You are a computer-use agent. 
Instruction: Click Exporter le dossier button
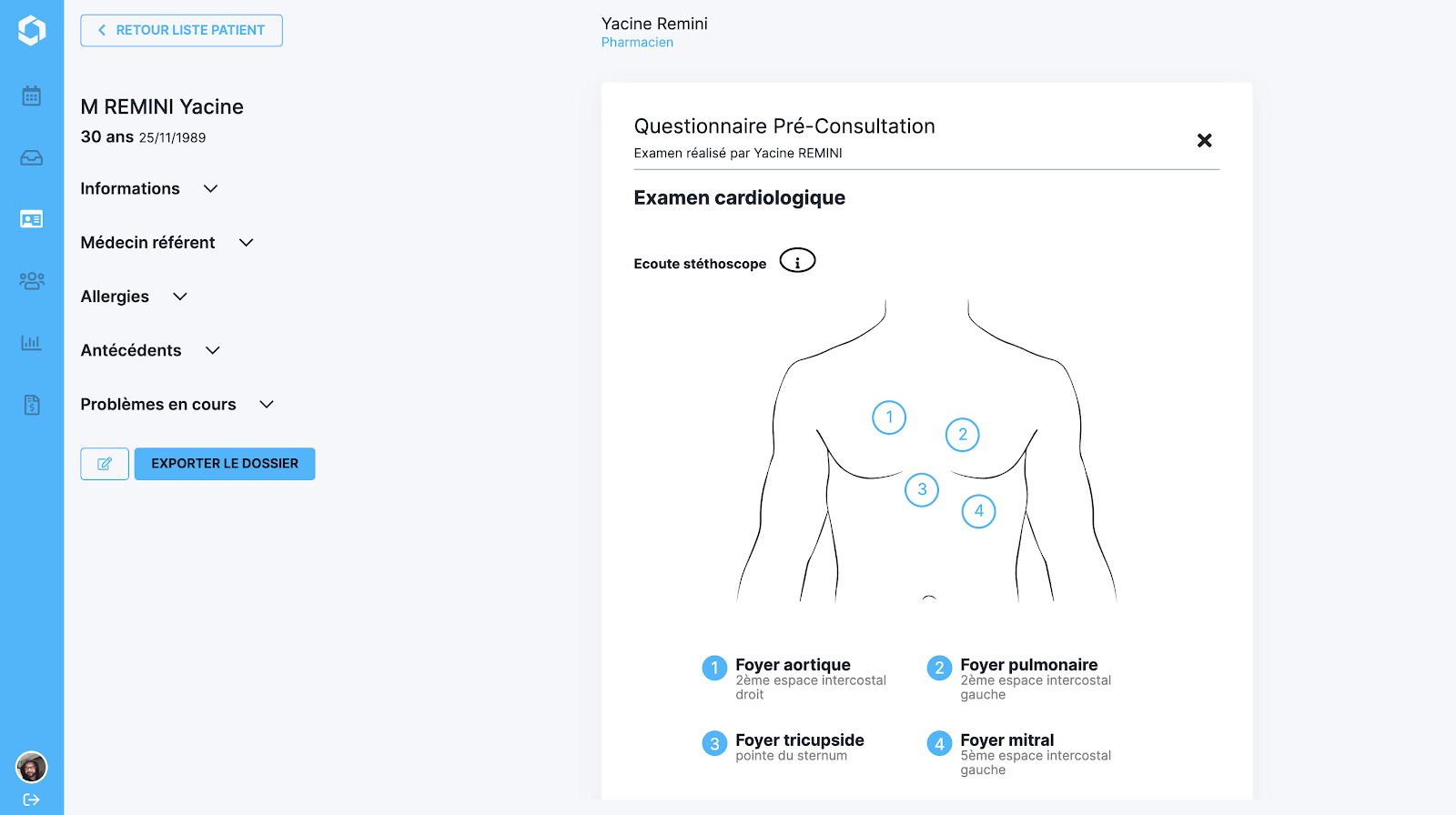(x=225, y=464)
